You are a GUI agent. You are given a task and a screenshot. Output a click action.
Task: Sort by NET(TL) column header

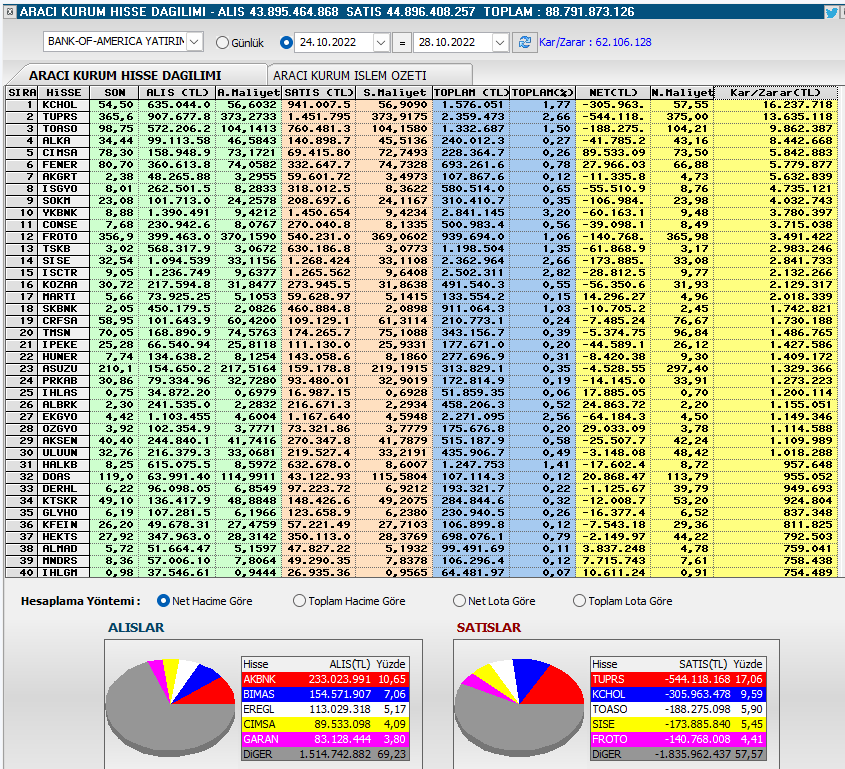click(x=613, y=93)
